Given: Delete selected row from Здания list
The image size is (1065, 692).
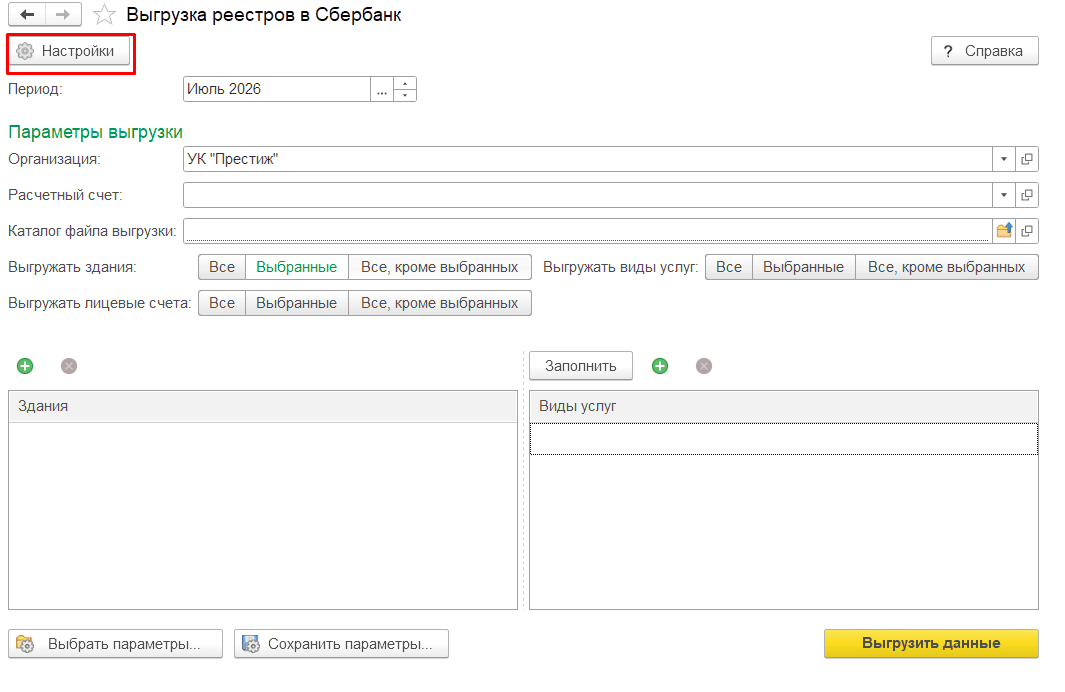Looking at the screenshot, I should [69, 366].
